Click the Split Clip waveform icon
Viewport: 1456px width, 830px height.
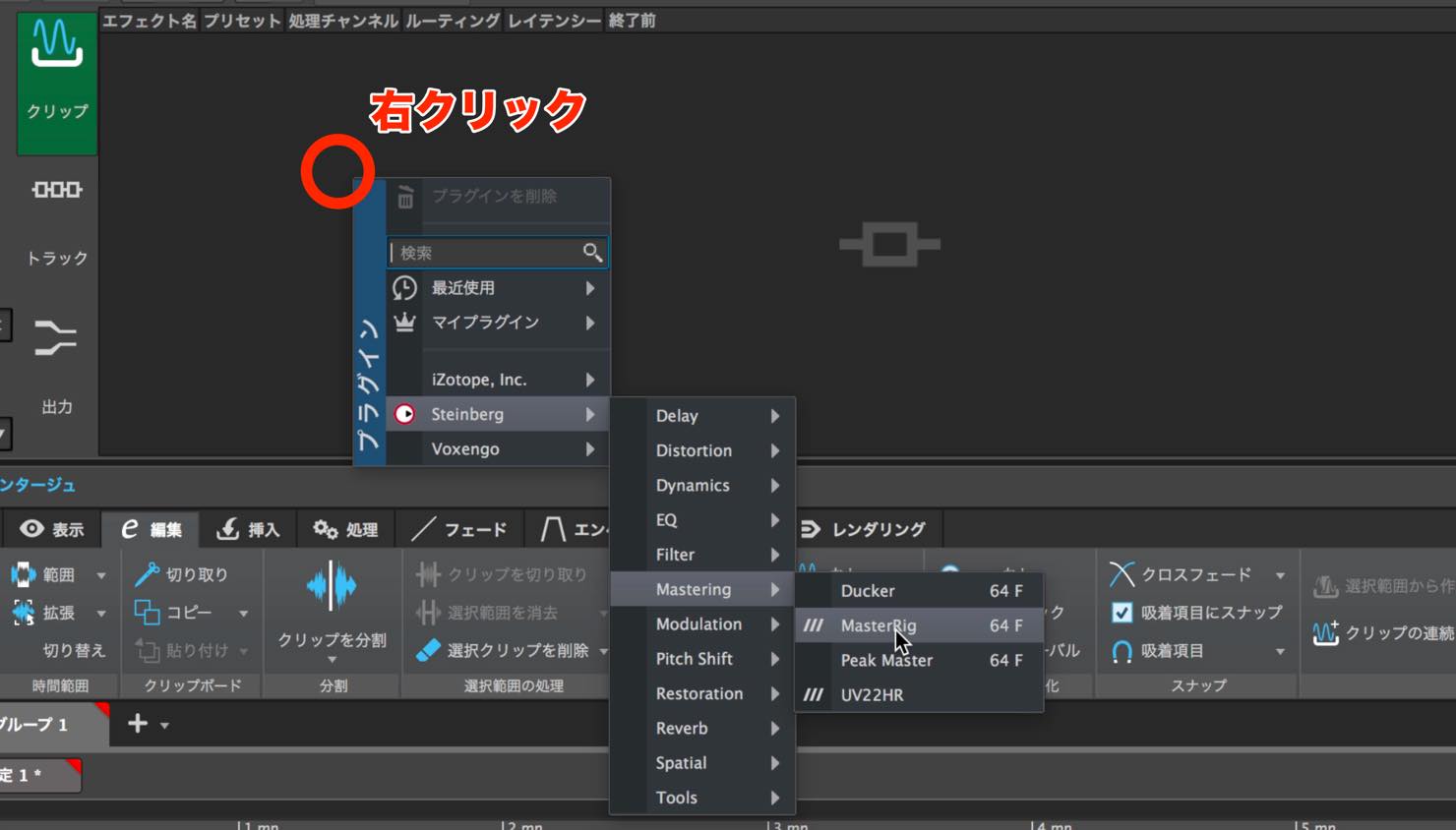click(x=332, y=587)
